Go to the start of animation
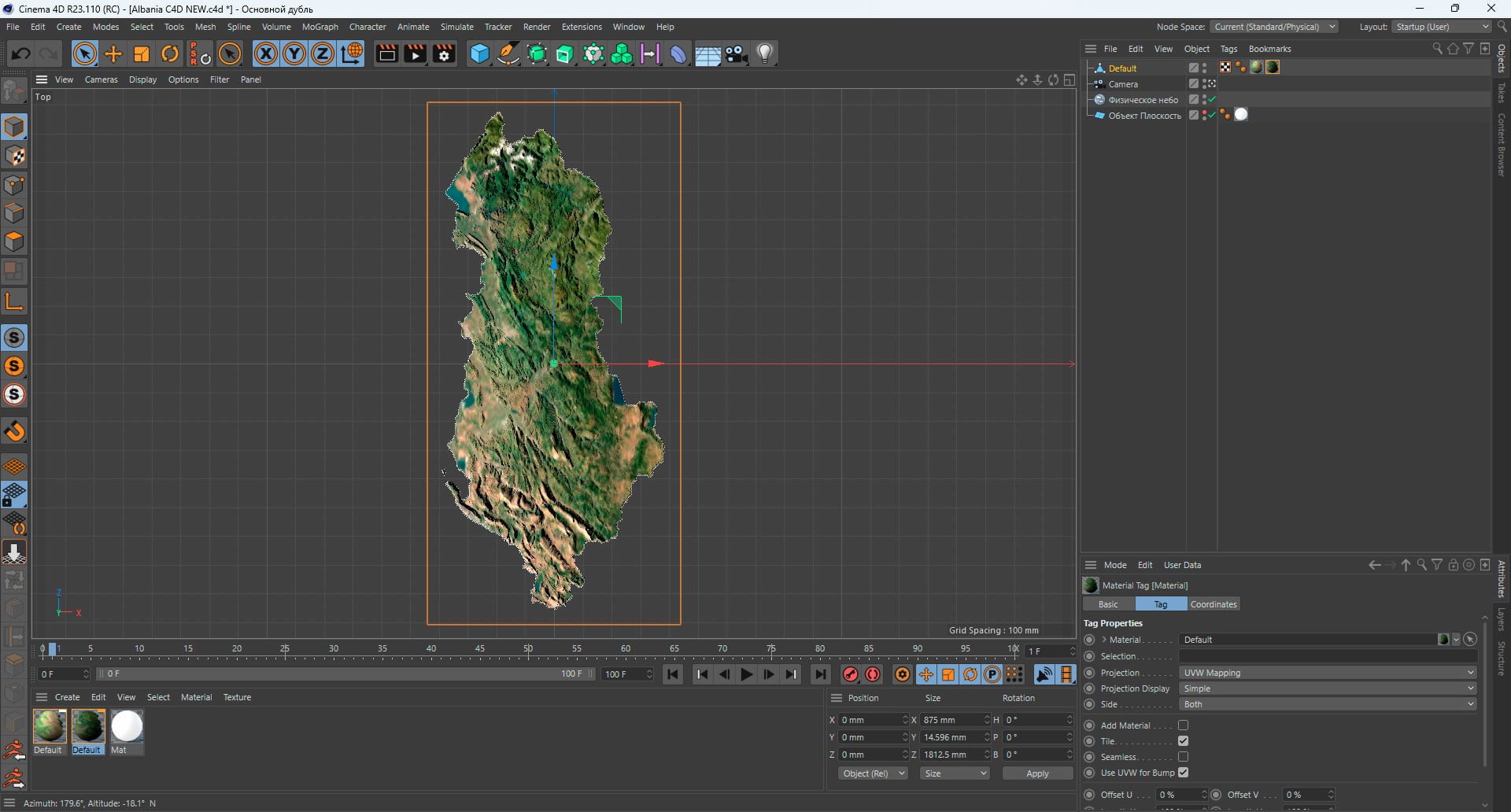This screenshot has width=1511, height=812. [x=673, y=674]
